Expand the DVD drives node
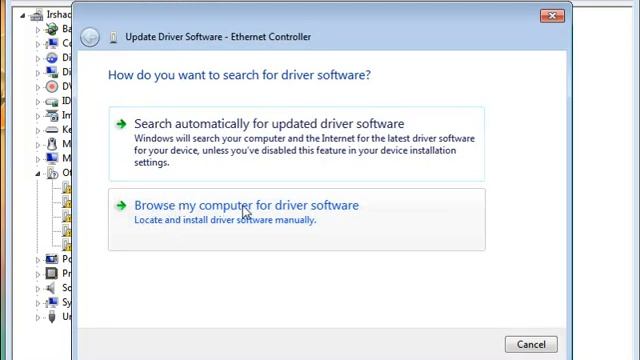The image size is (640, 360). click(38, 87)
